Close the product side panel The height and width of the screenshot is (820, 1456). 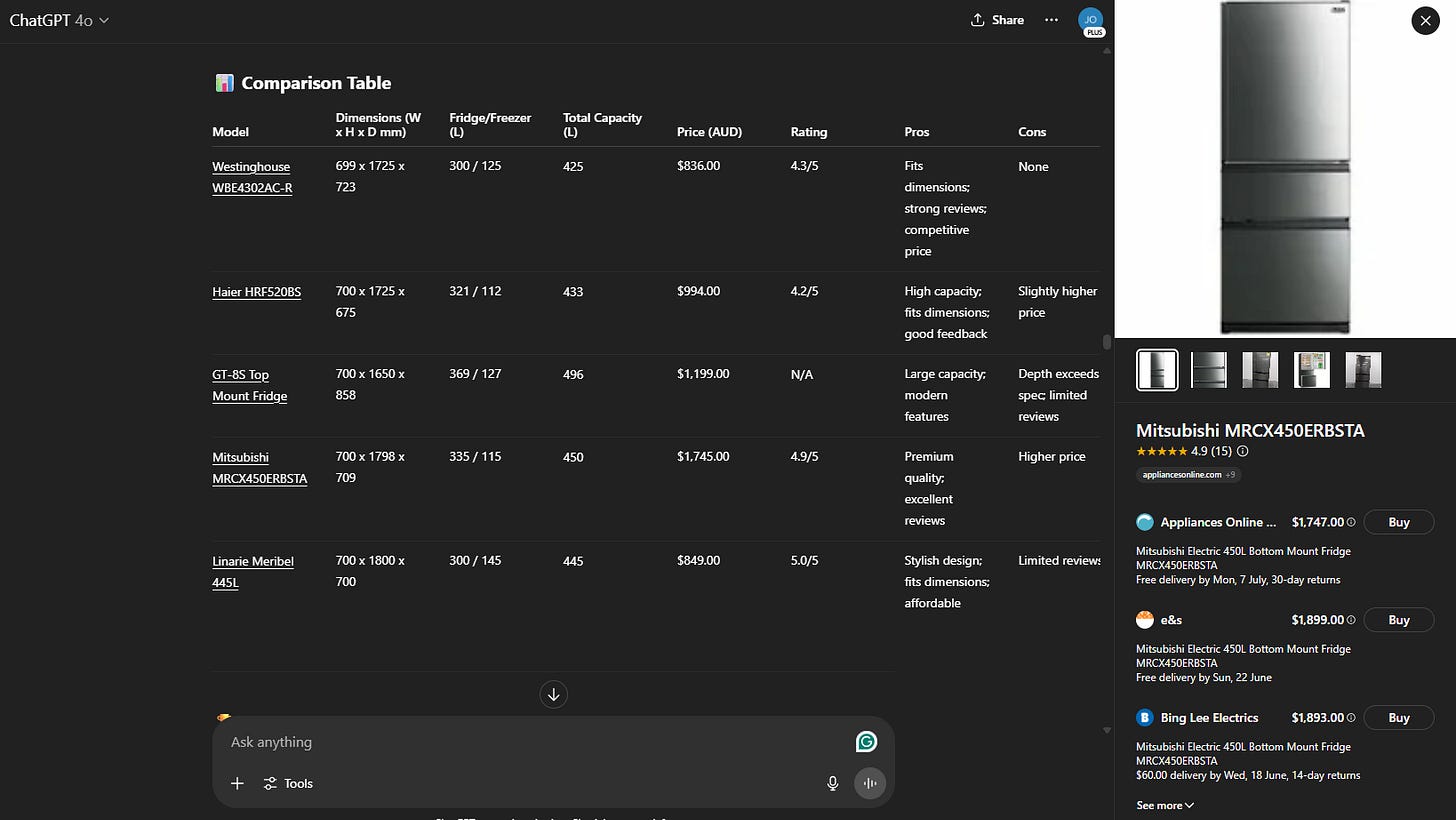coord(1425,20)
